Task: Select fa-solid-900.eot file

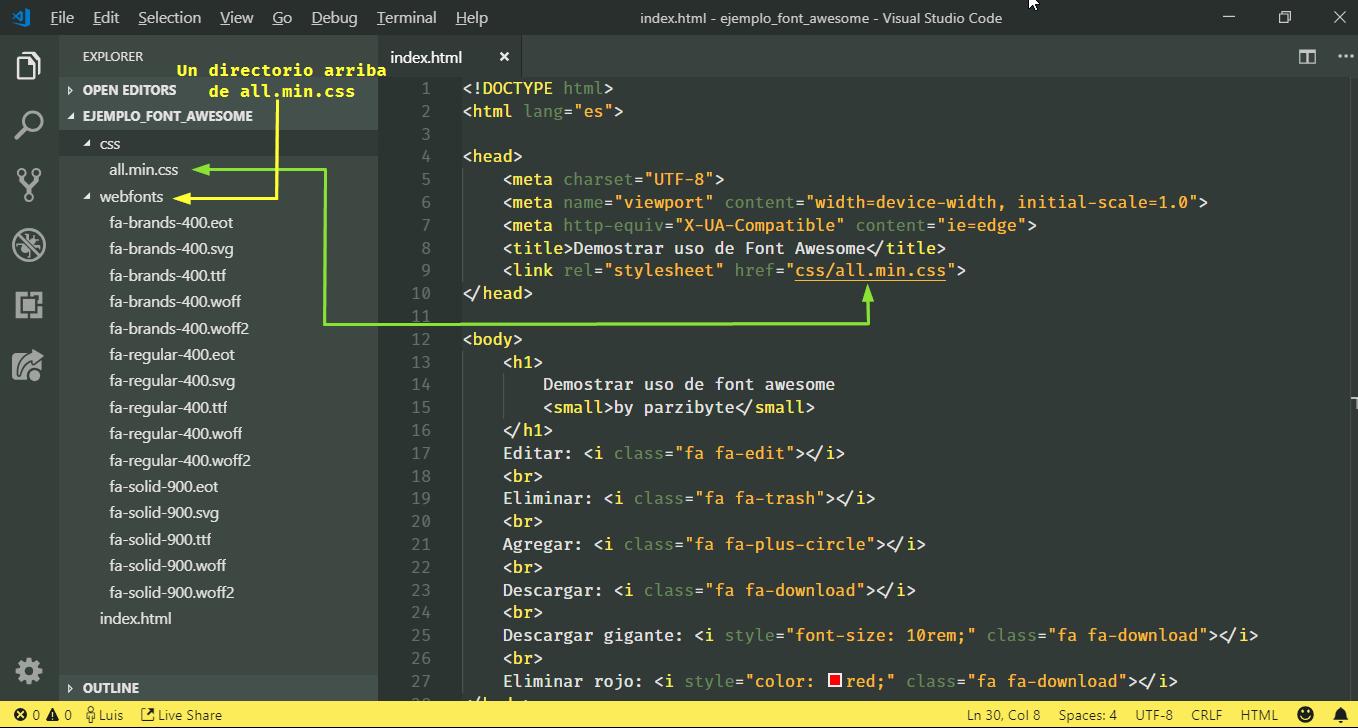Action: [x=164, y=487]
